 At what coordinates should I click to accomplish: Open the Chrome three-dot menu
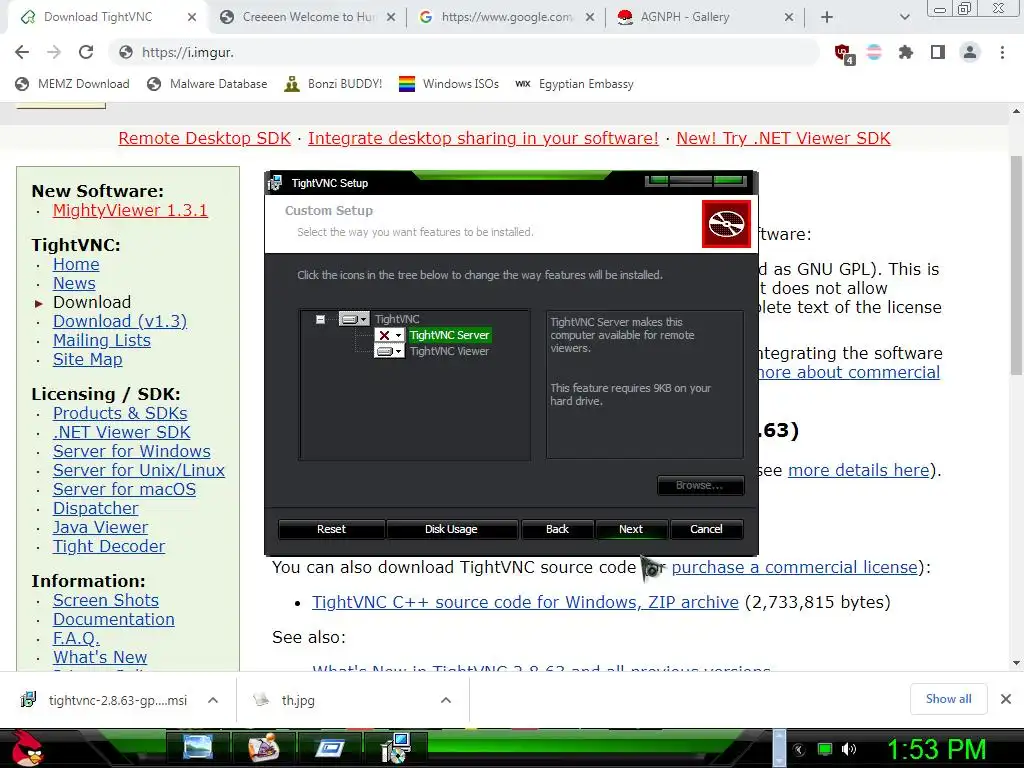[1002, 52]
